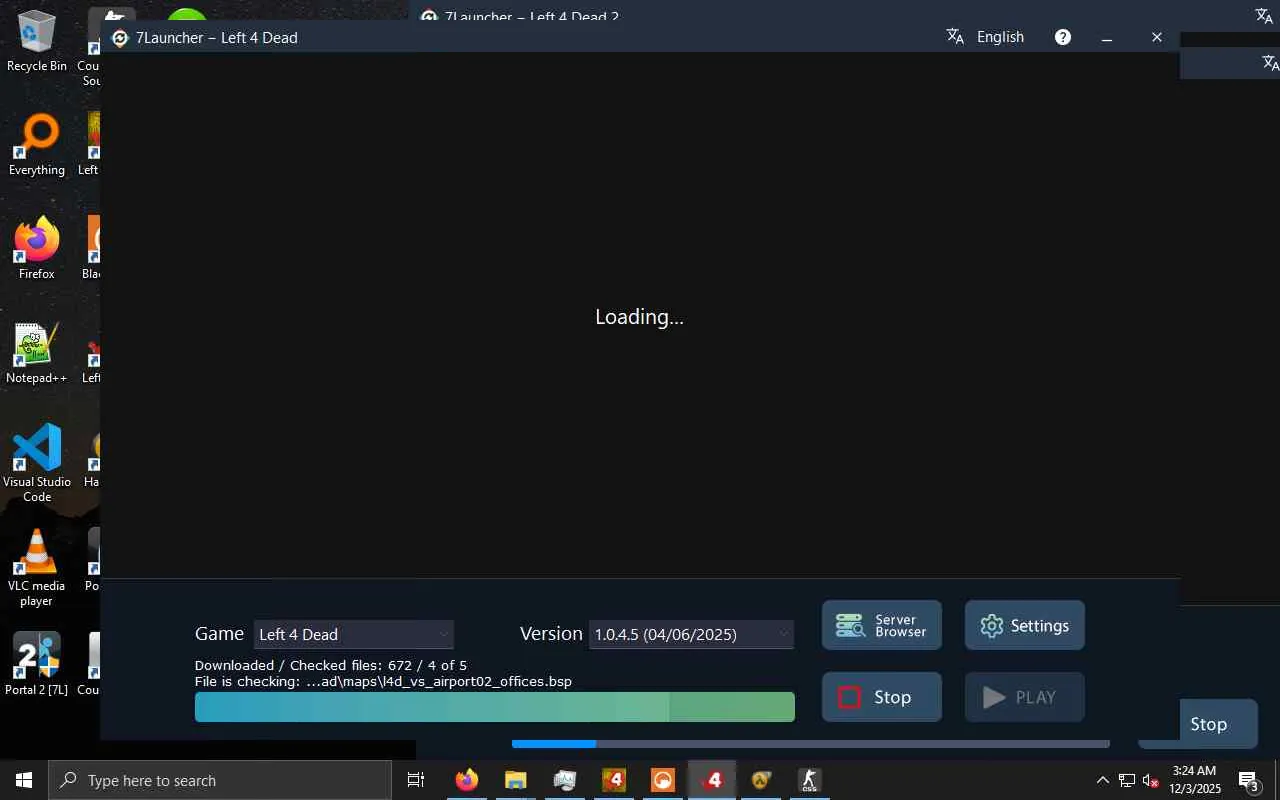Select the Everything desktop shortcut
Image resolution: width=1280 pixels, height=800 pixels.
(37, 145)
